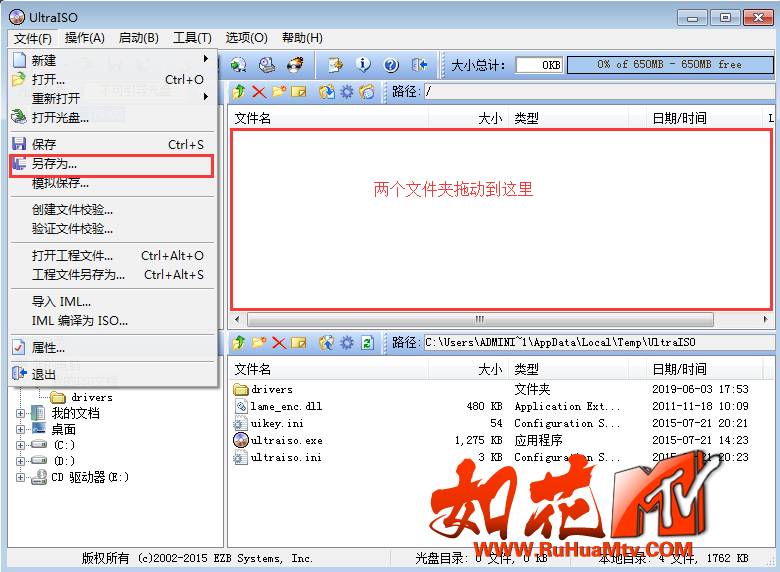
Task: Choose 导入 IML... entry
Action: (112, 301)
